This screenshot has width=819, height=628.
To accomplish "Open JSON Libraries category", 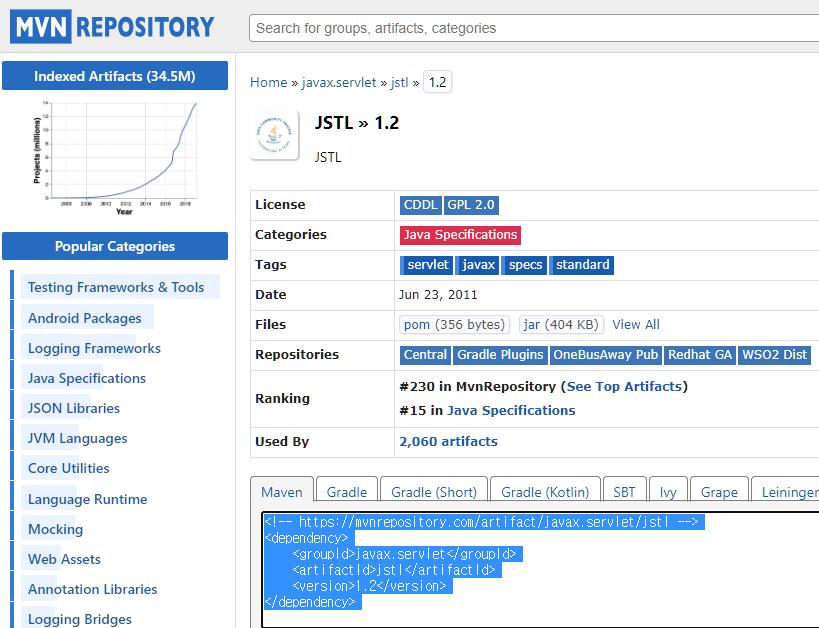I will pos(74,408).
